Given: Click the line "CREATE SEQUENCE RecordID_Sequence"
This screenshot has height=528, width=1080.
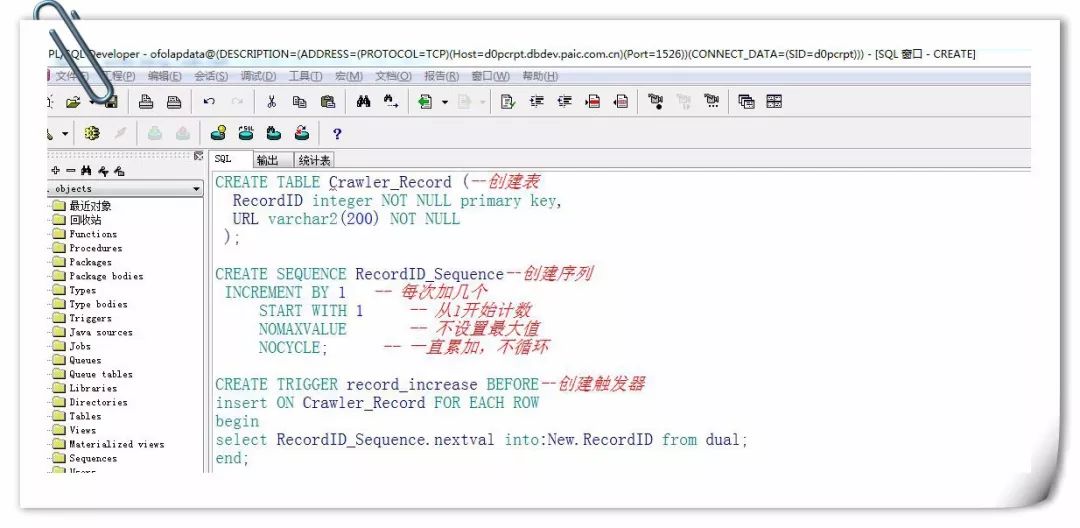Looking at the screenshot, I should pos(360,274).
